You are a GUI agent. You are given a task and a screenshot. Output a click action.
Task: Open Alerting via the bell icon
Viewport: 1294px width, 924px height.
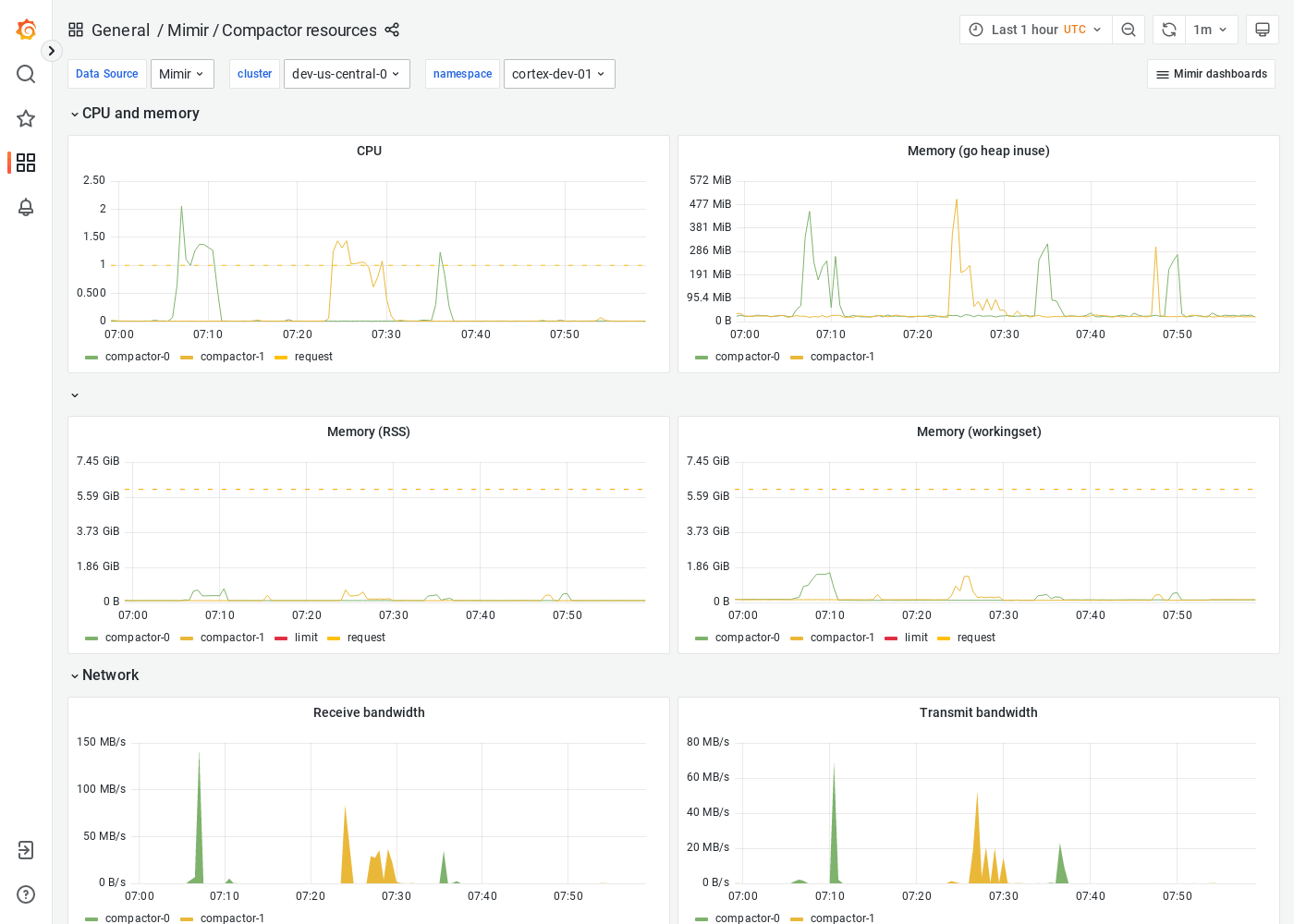(25, 207)
